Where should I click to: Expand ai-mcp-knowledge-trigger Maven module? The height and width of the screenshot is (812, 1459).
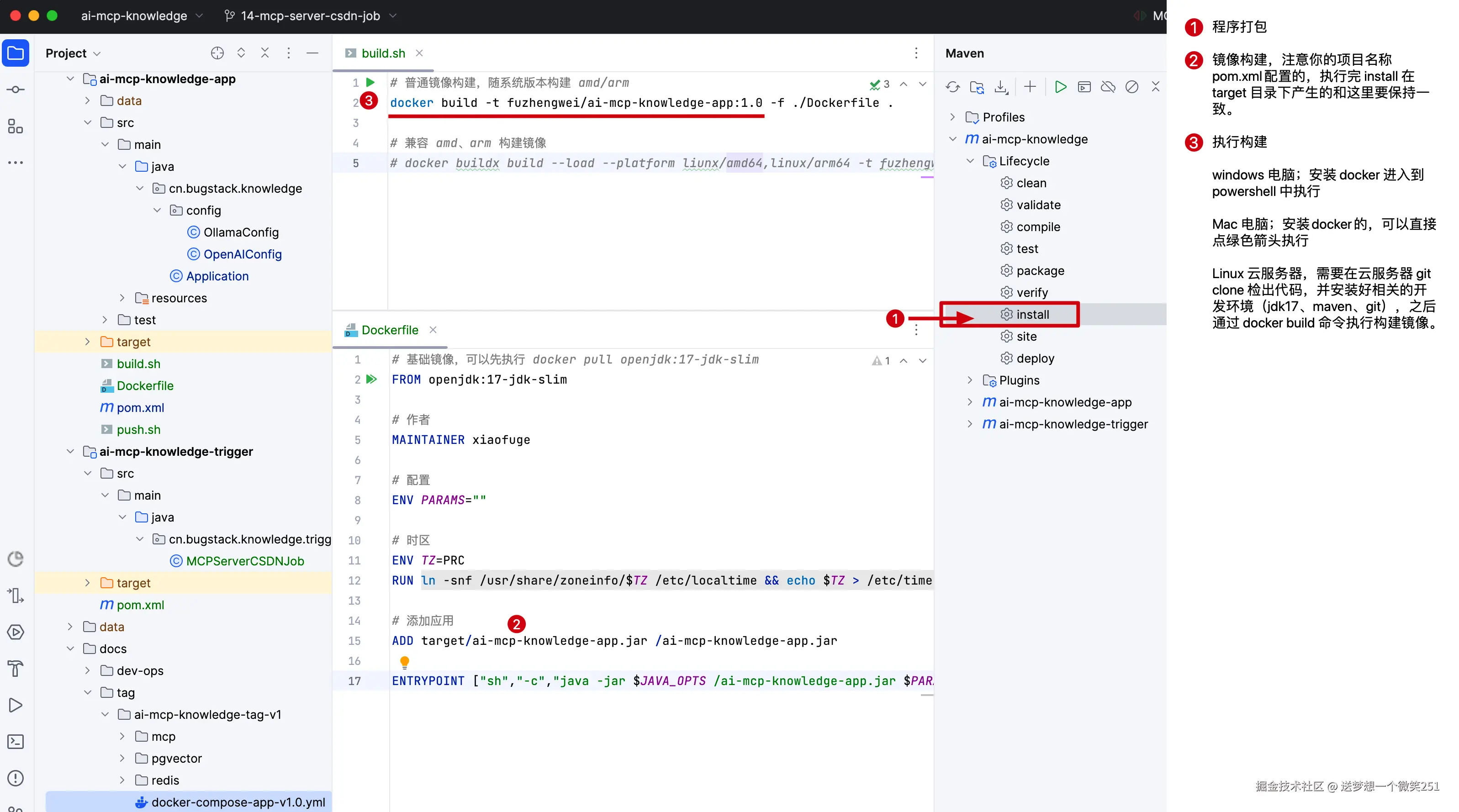pos(970,424)
